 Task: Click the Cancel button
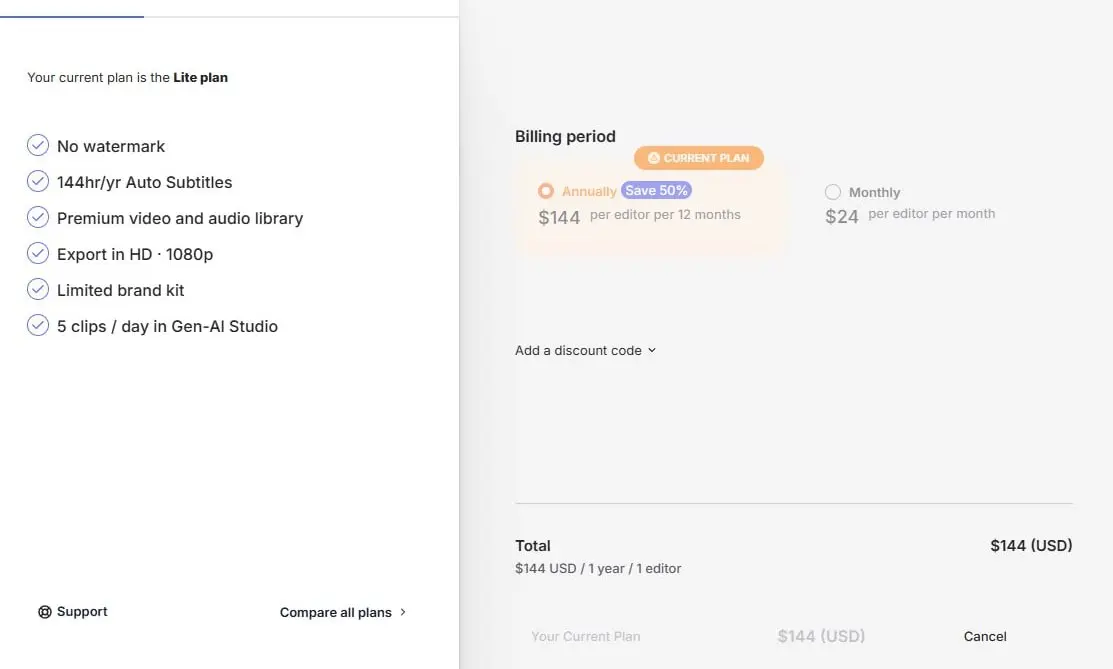(x=985, y=636)
